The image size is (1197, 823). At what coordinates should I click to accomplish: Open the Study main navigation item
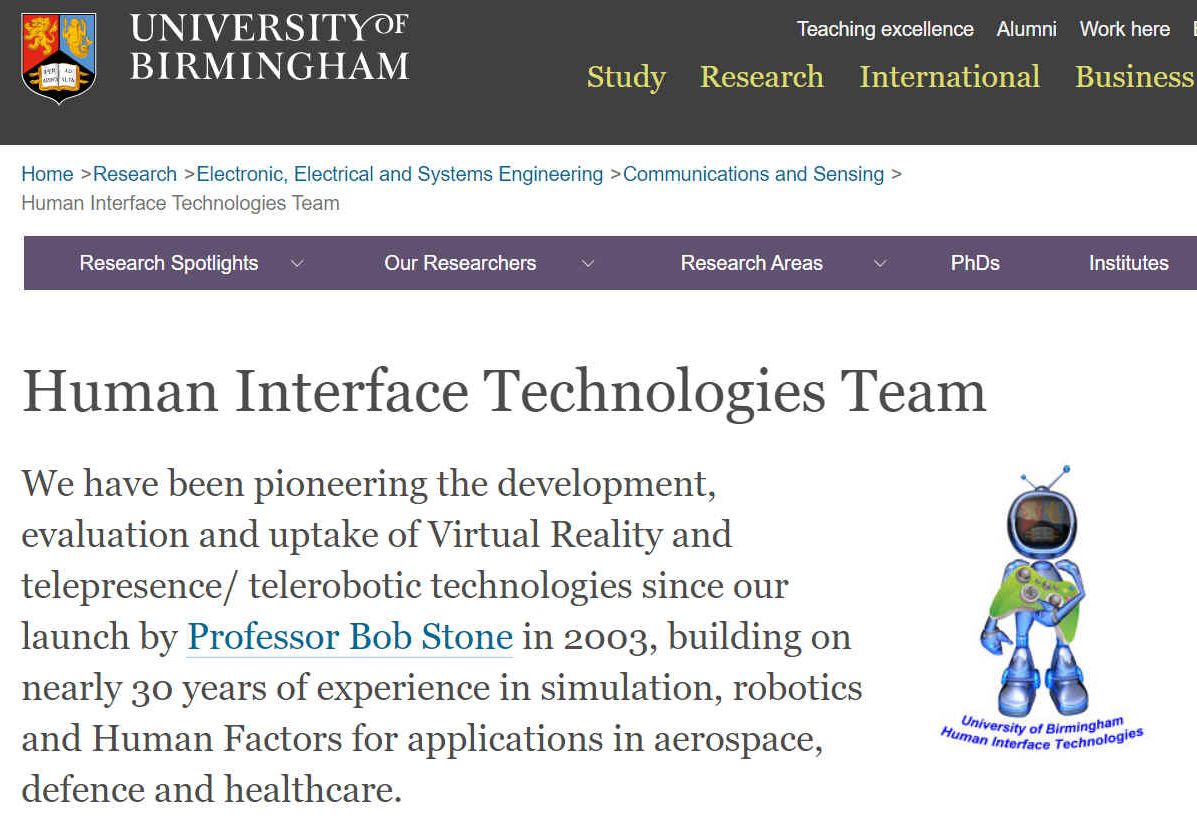pyautogui.click(x=626, y=77)
